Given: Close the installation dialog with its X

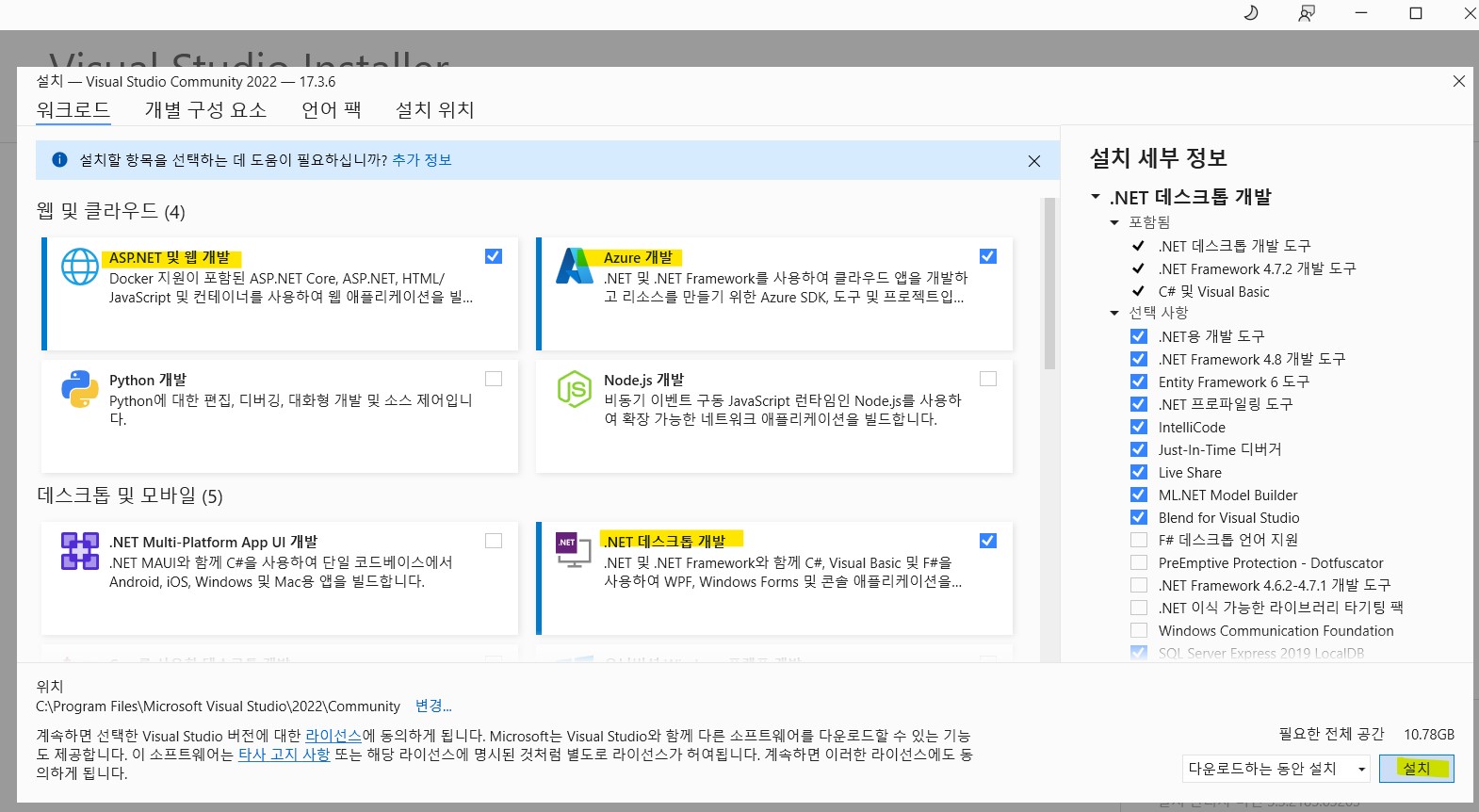Looking at the screenshot, I should point(1459,81).
